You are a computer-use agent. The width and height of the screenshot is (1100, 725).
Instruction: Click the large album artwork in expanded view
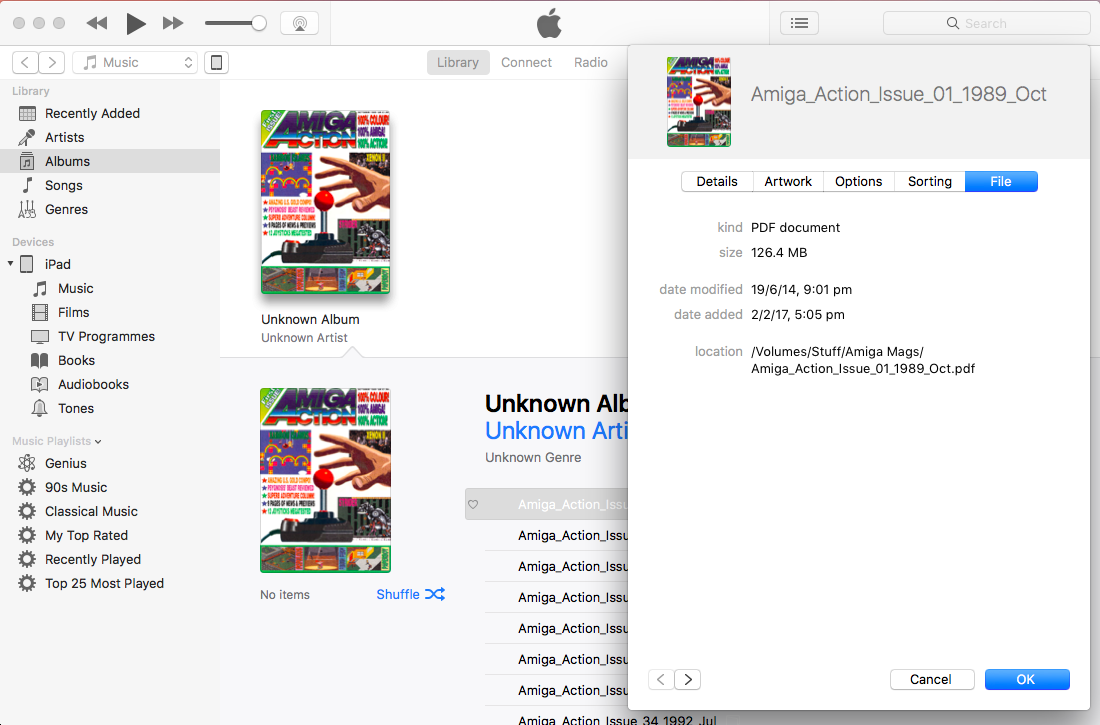(x=325, y=480)
